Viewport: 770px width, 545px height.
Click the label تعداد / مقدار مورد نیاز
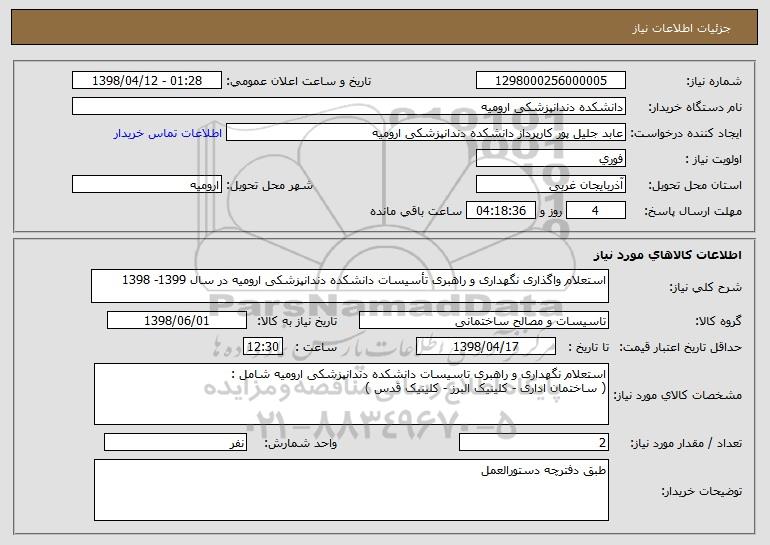click(686, 443)
